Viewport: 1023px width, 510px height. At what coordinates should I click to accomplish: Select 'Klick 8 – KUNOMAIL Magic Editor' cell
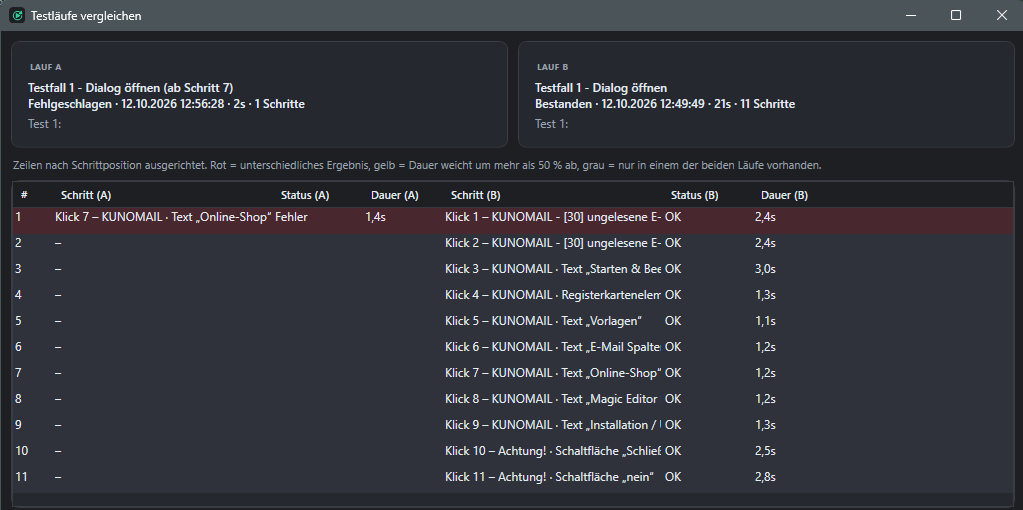click(x=551, y=399)
